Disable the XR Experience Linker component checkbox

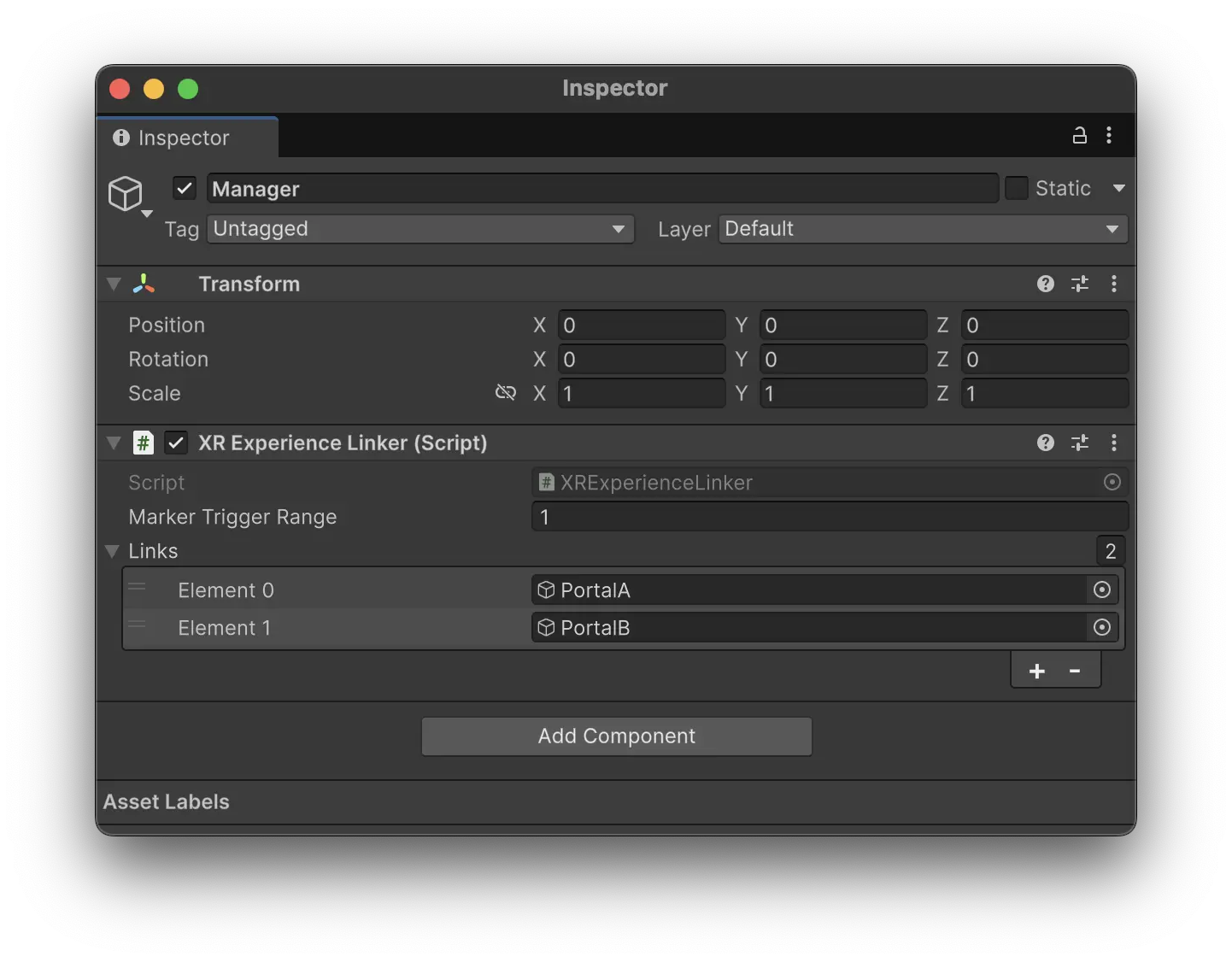[176, 443]
